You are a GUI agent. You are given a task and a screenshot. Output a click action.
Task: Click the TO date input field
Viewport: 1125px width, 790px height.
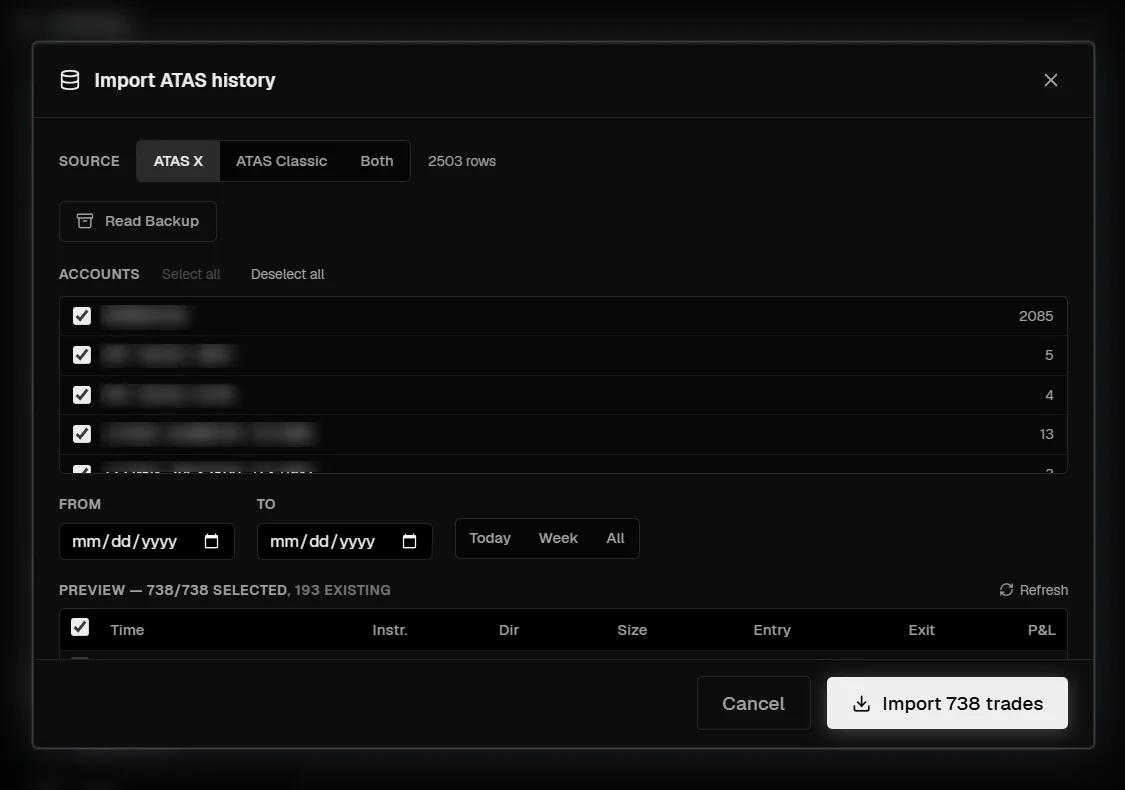pyautogui.click(x=344, y=541)
